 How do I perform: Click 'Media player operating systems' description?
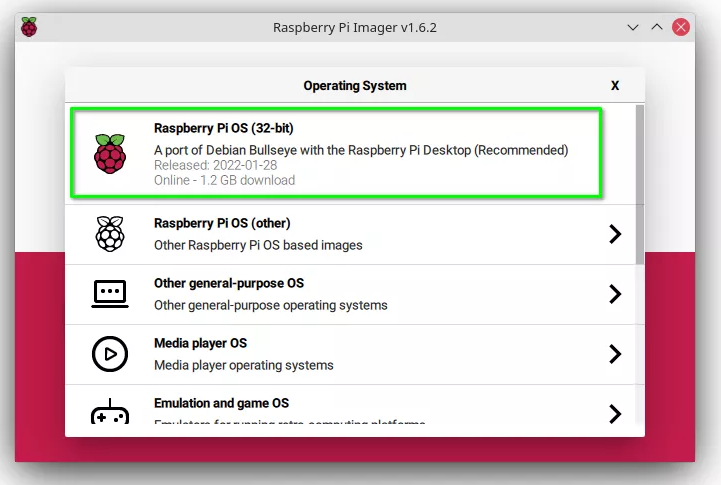pos(244,365)
